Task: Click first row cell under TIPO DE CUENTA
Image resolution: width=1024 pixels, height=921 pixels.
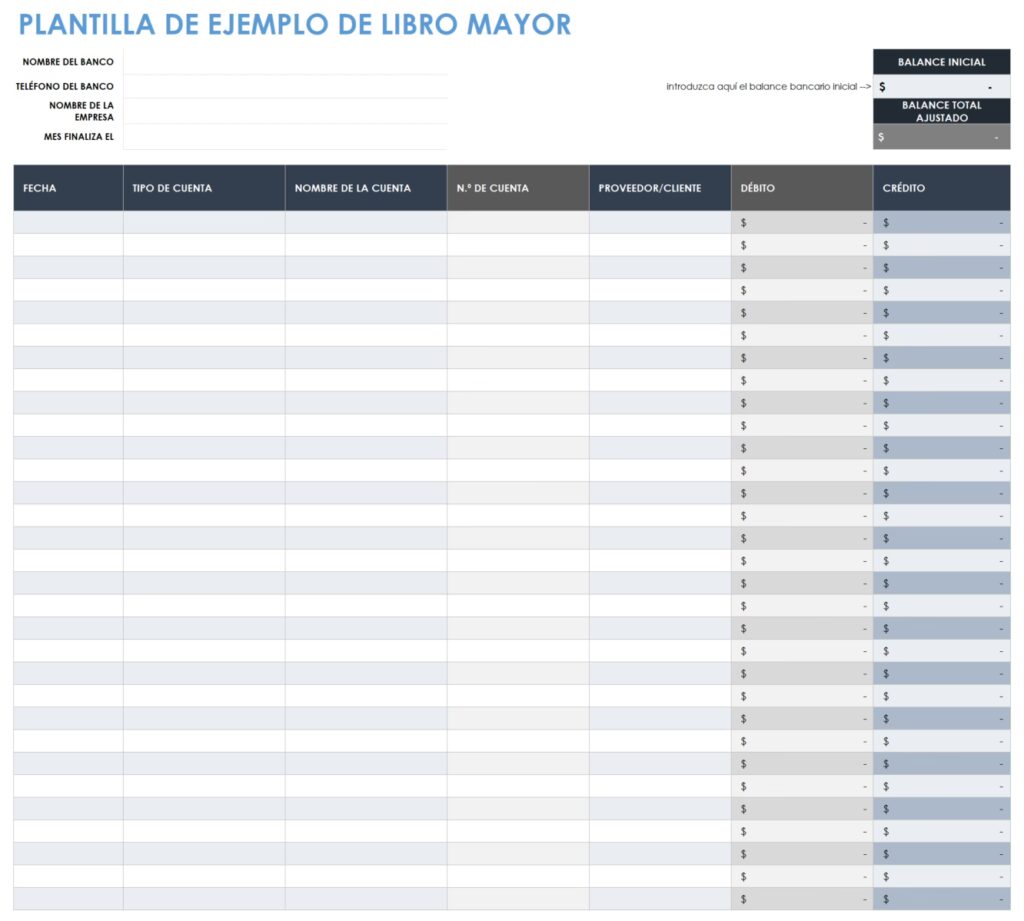Action: click(x=204, y=222)
